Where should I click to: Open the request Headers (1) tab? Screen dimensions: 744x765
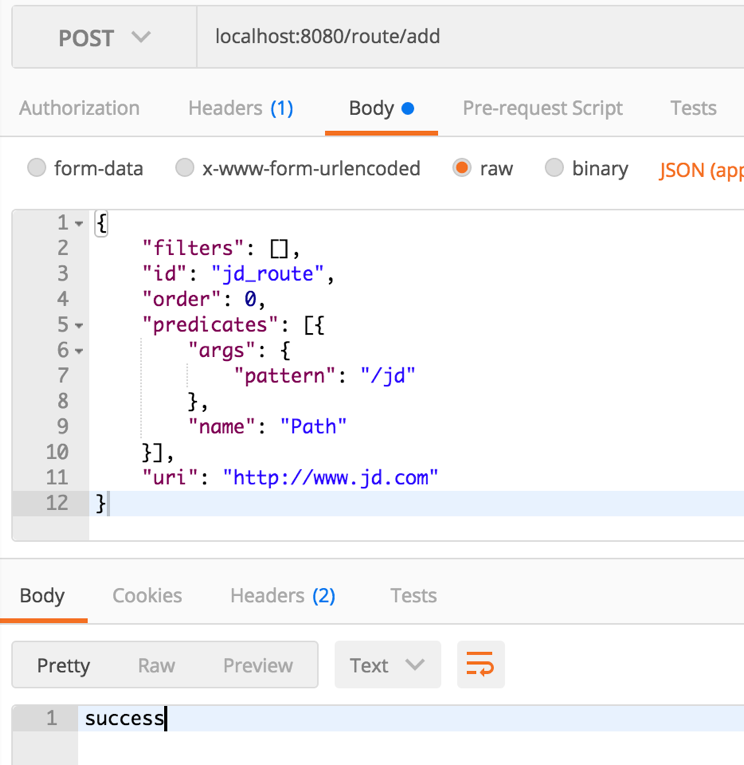point(240,108)
